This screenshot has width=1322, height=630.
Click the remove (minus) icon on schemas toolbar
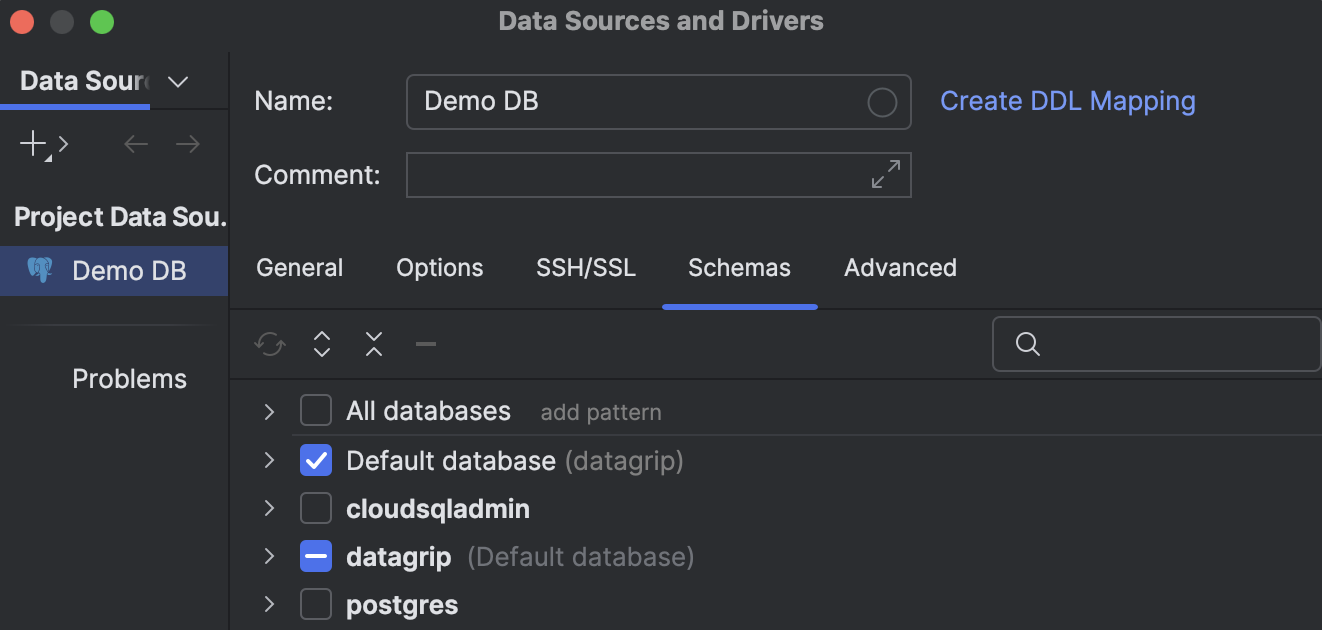click(x=425, y=344)
